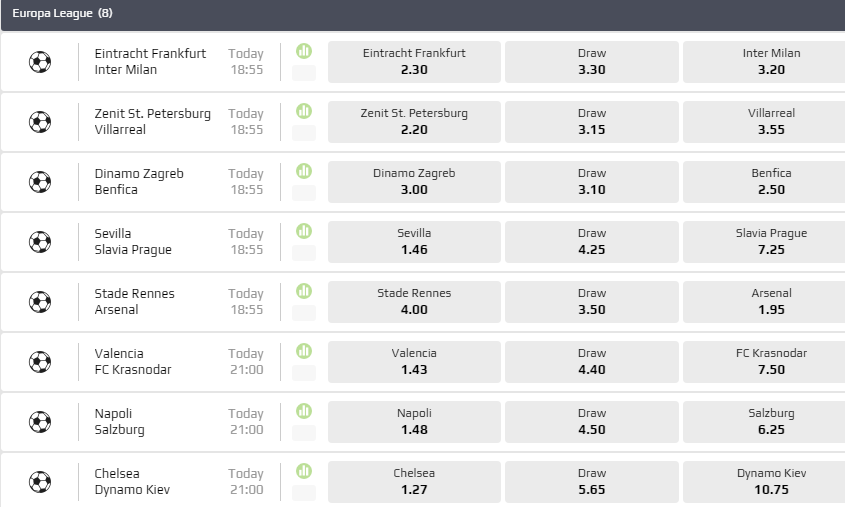The width and height of the screenshot is (845, 507).
Task: Open green stats icon for Napoli match
Action: click(x=304, y=411)
